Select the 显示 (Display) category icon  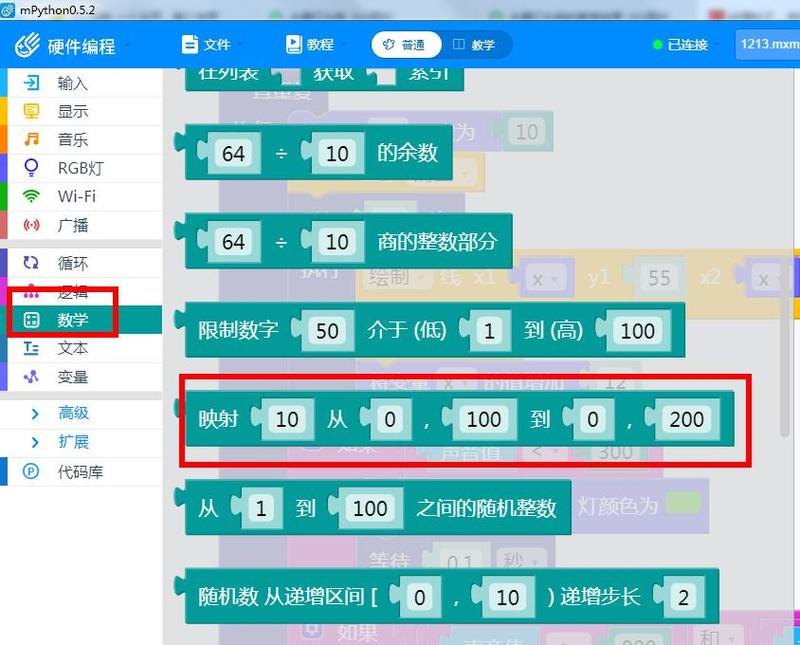point(32,111)
